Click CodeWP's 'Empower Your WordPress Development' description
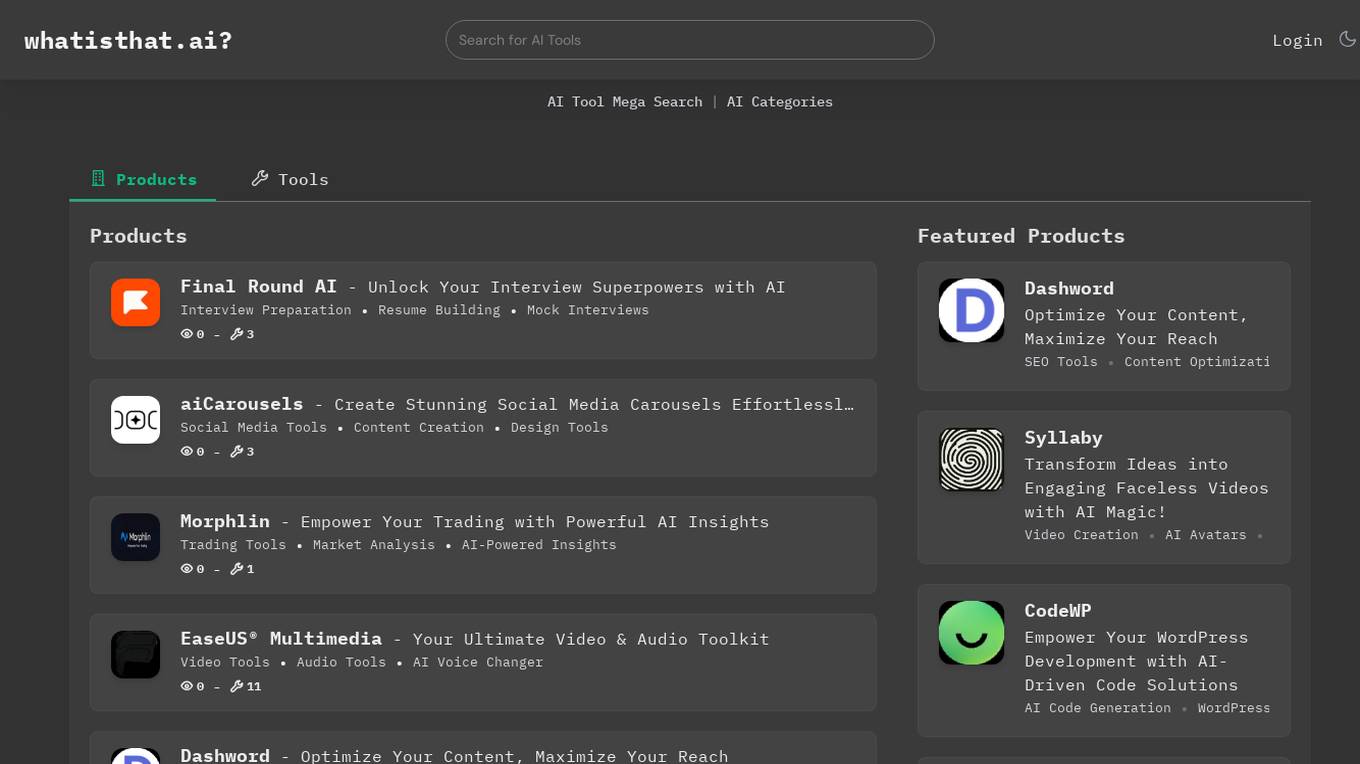This screenshot has width=1360, height=764. pyautogui.click(x=1136, y=661)
